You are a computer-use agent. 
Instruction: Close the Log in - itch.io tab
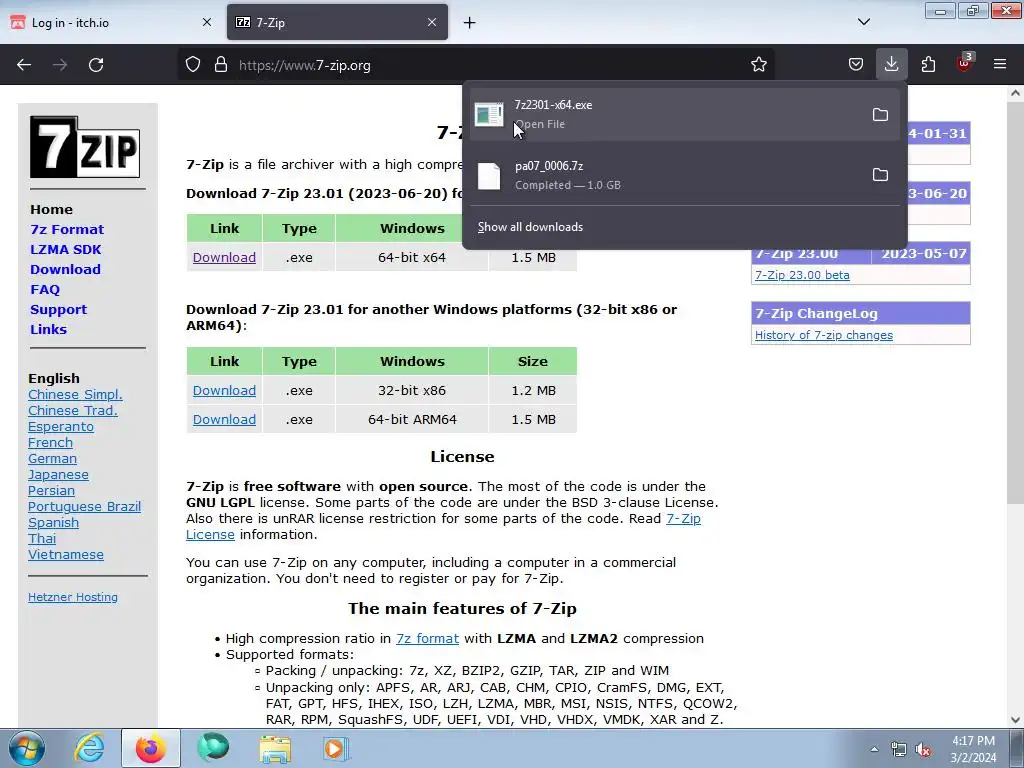click(x=207, y=22)
